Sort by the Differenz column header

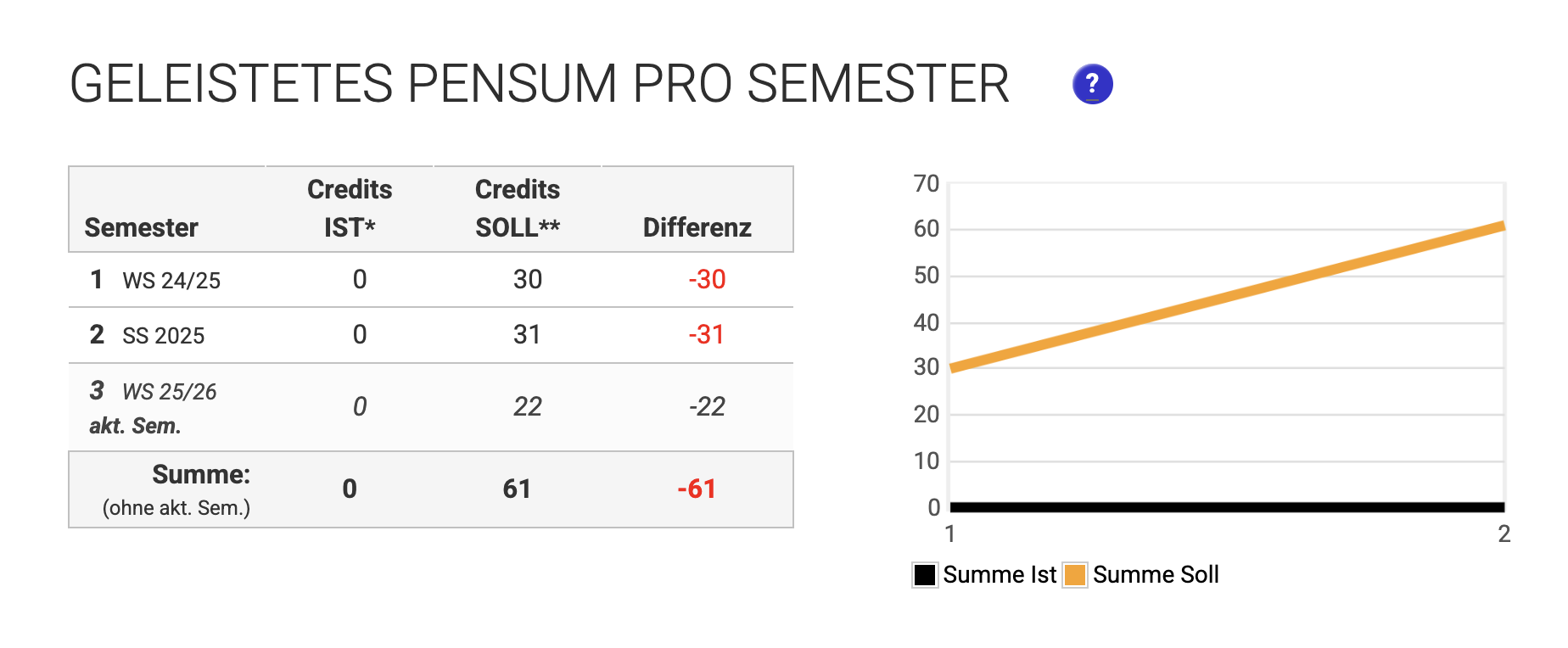click(x=696, y=226)
